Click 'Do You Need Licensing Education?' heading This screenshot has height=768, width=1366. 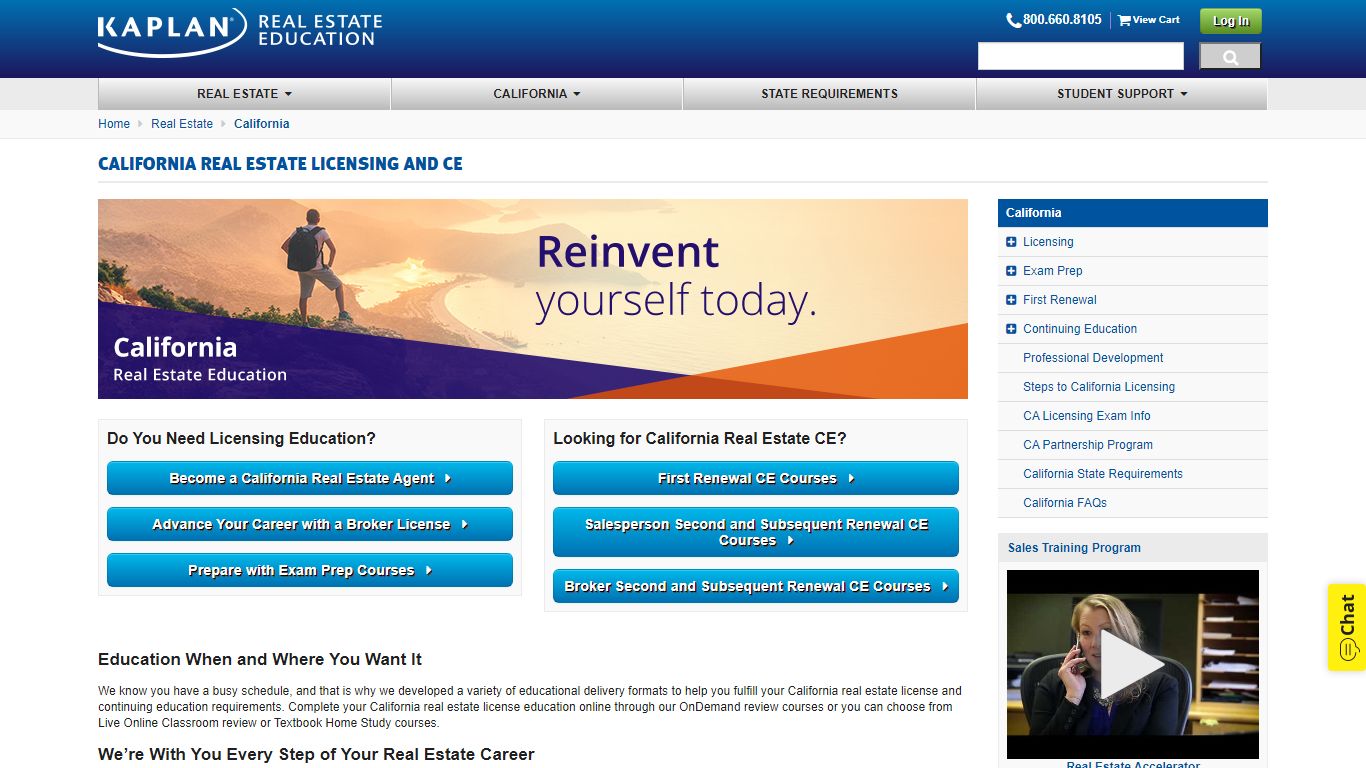click(241, 438)
